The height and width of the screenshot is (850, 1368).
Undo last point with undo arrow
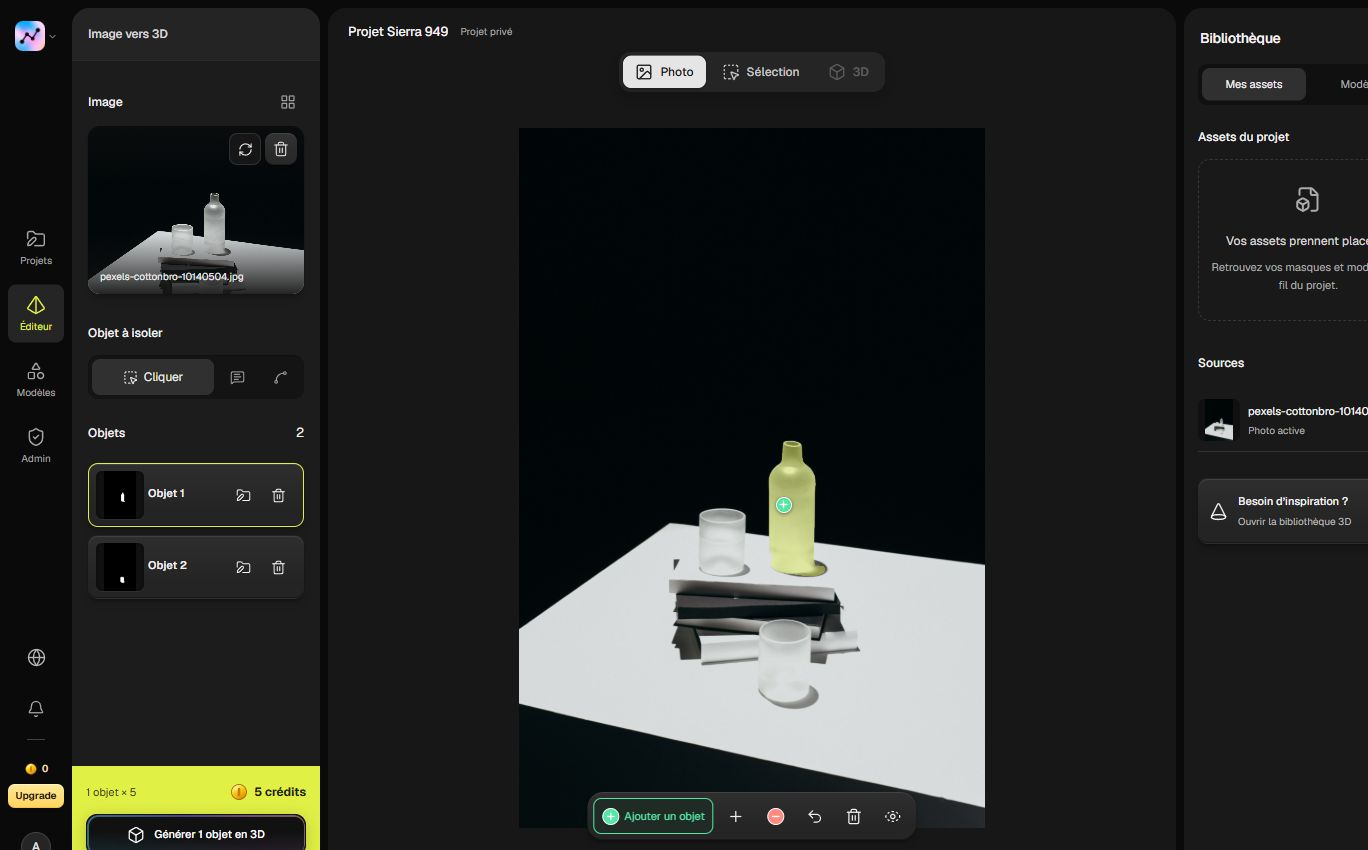pyautogui.click(x=815, y=816)
